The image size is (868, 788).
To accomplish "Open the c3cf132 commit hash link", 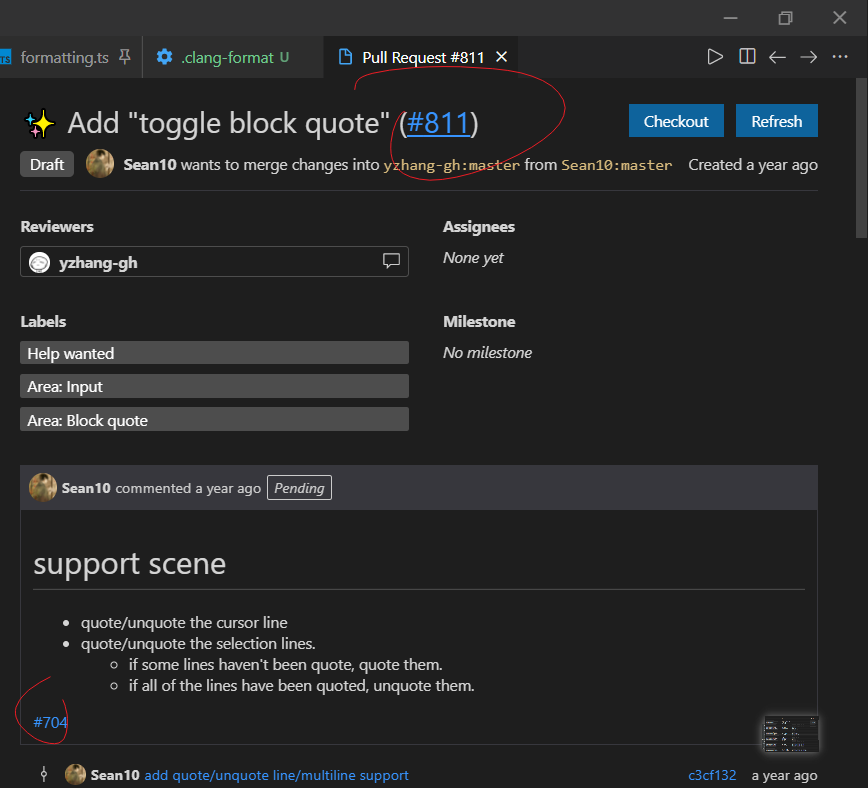I will 712,775.
